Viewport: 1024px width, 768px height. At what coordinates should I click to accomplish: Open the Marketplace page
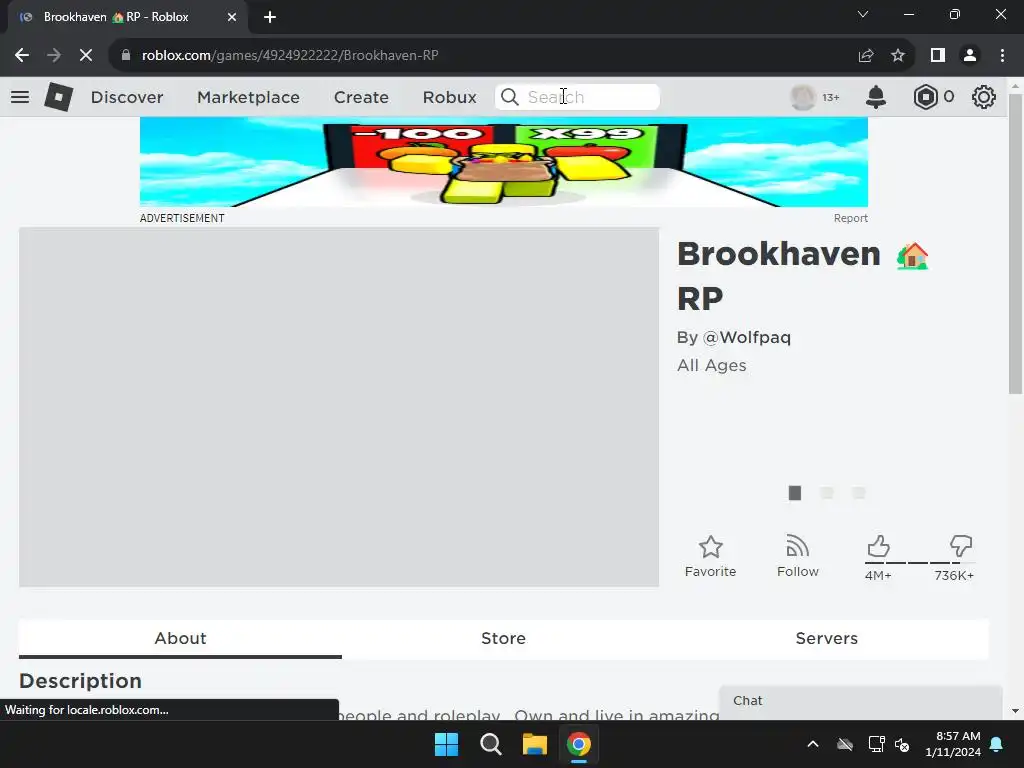pyautogui.click(x=248, y=97)
